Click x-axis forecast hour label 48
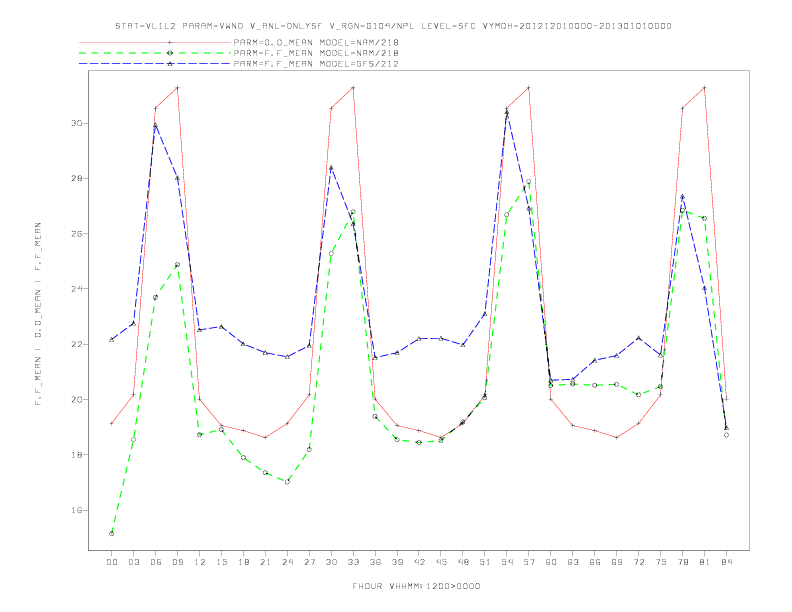Screen dimensions: 792x612 [x=463, y=562]
